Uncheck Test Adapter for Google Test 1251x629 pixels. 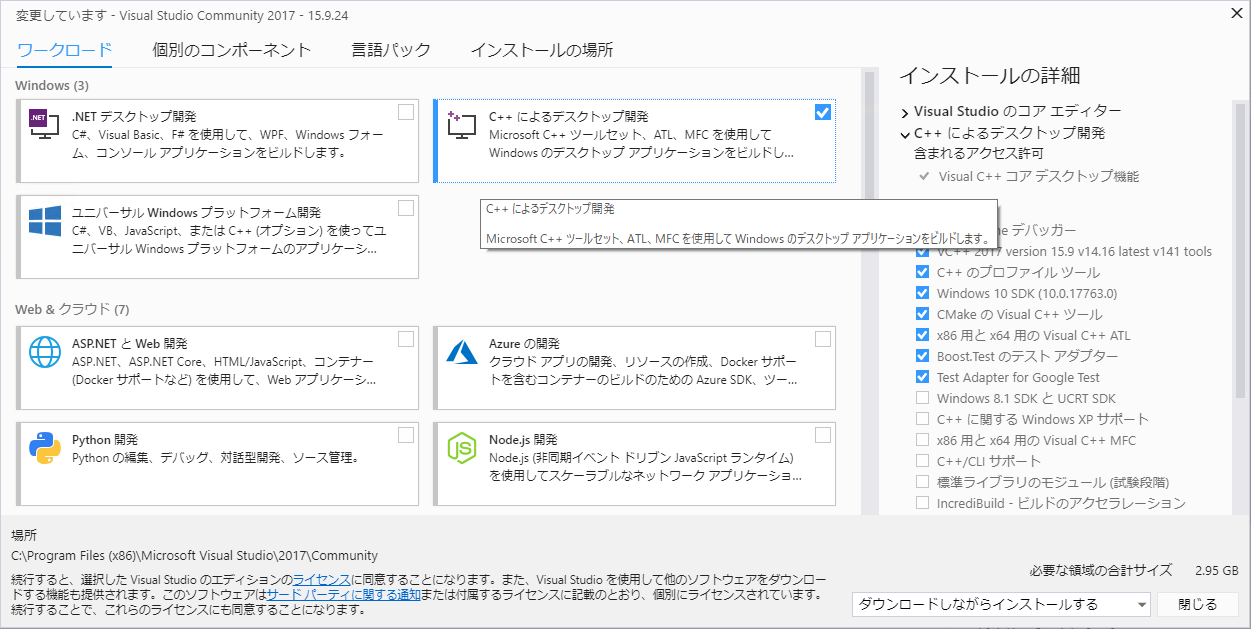[922, 377]
